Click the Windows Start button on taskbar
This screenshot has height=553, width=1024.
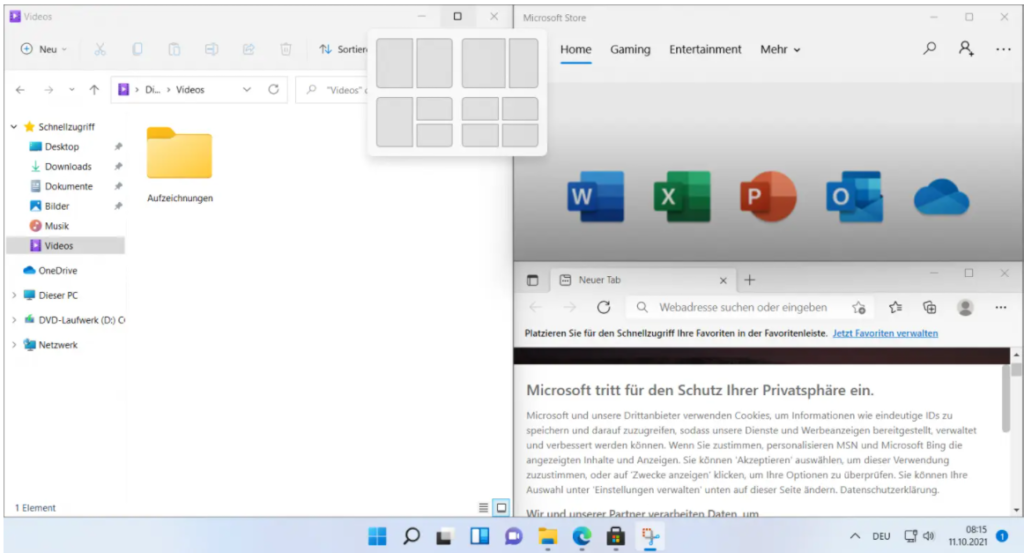click(377, 536)
